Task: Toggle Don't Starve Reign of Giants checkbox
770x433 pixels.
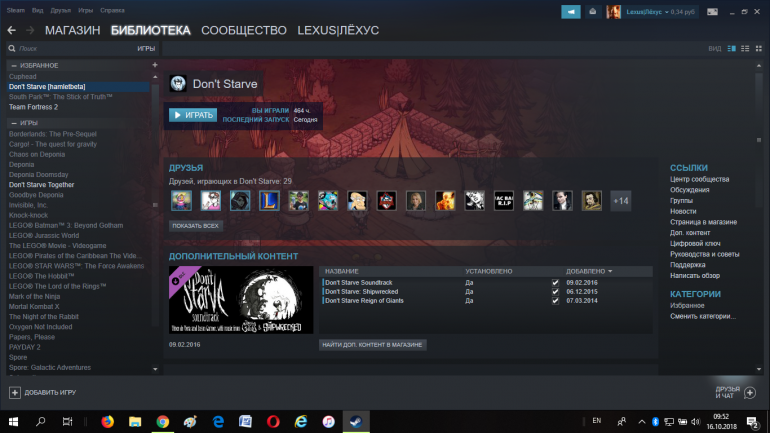Action: pyautogui.click(x=555, y=301)
